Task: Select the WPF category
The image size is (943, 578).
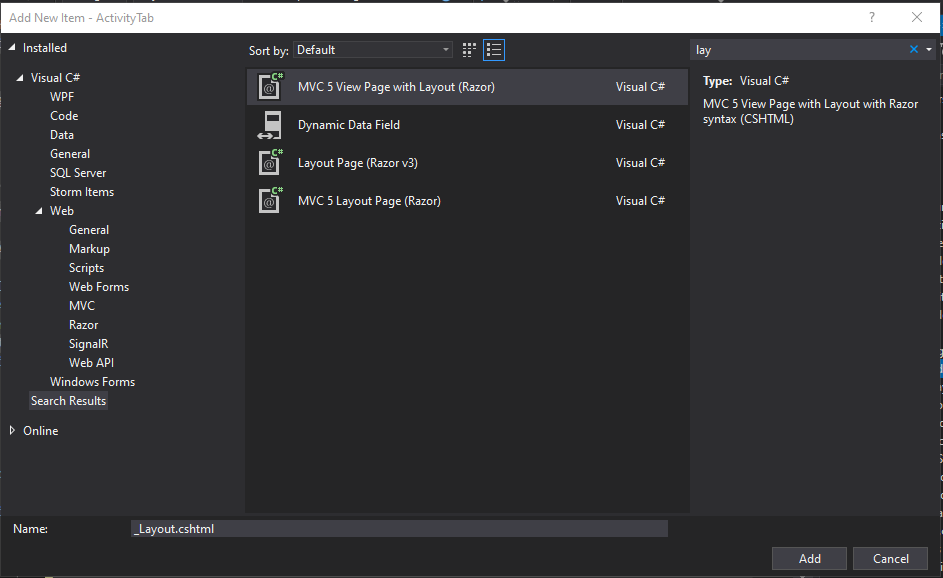Action: click(62, 97)
